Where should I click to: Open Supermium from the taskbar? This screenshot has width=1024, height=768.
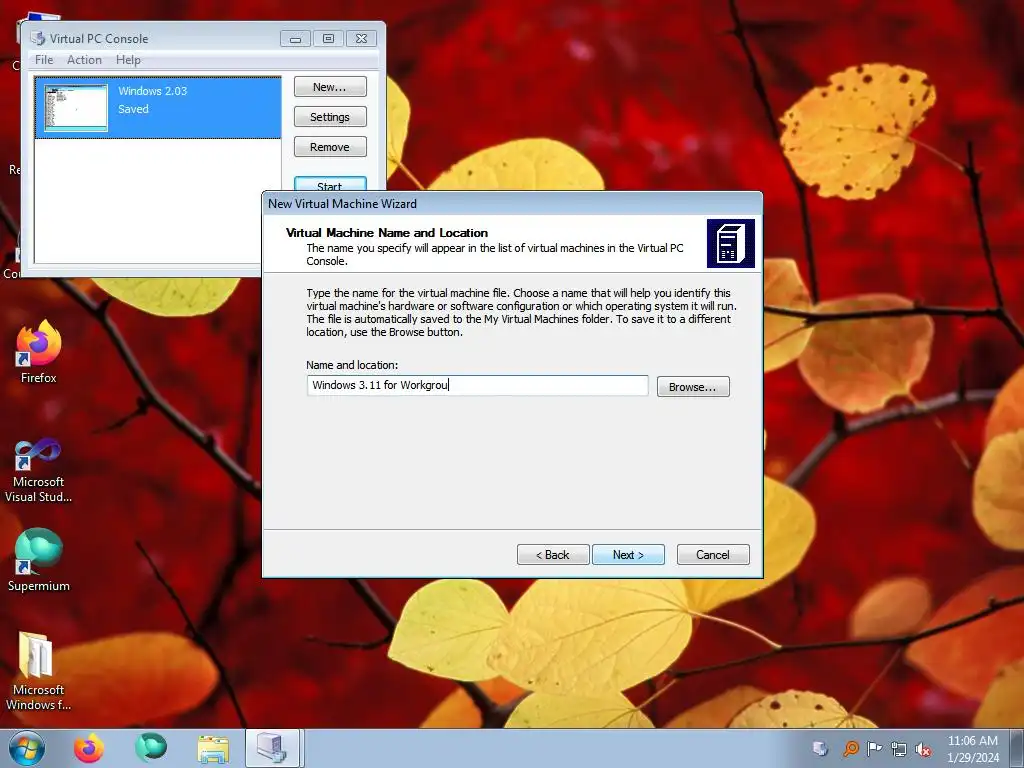pos(151,748)
